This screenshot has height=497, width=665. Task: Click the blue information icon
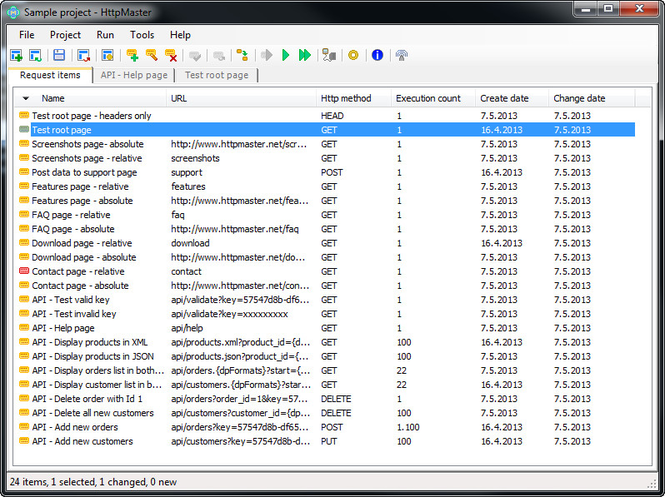tap(377, 55)
